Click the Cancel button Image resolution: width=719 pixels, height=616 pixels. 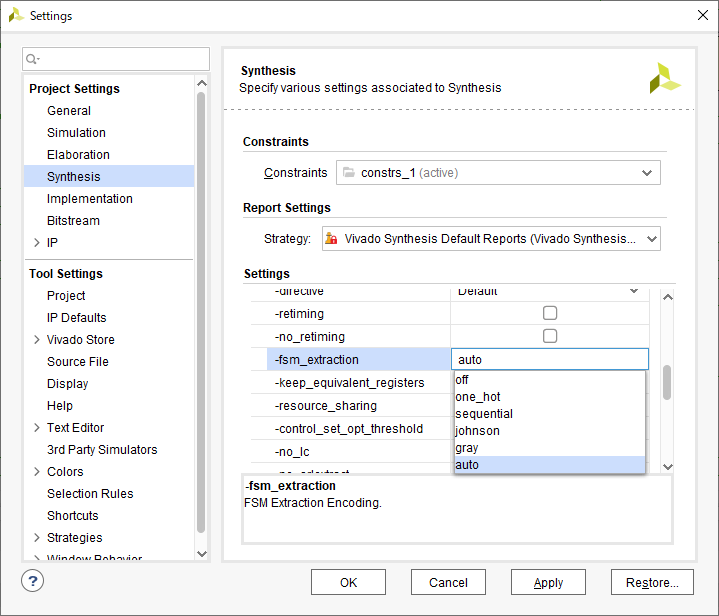point(448,582)
